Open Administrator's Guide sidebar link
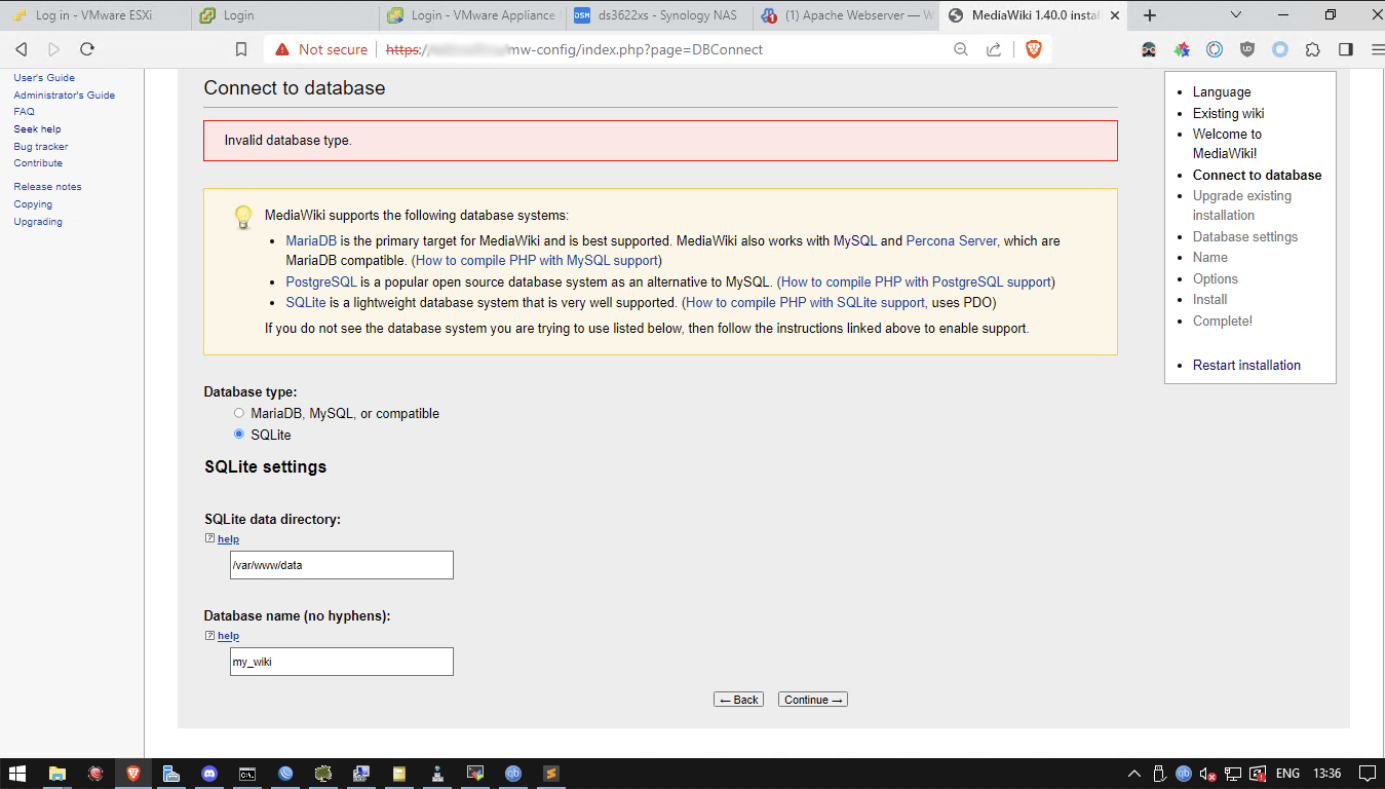The width and height of the screenshot is (1385, 789). 64,95
